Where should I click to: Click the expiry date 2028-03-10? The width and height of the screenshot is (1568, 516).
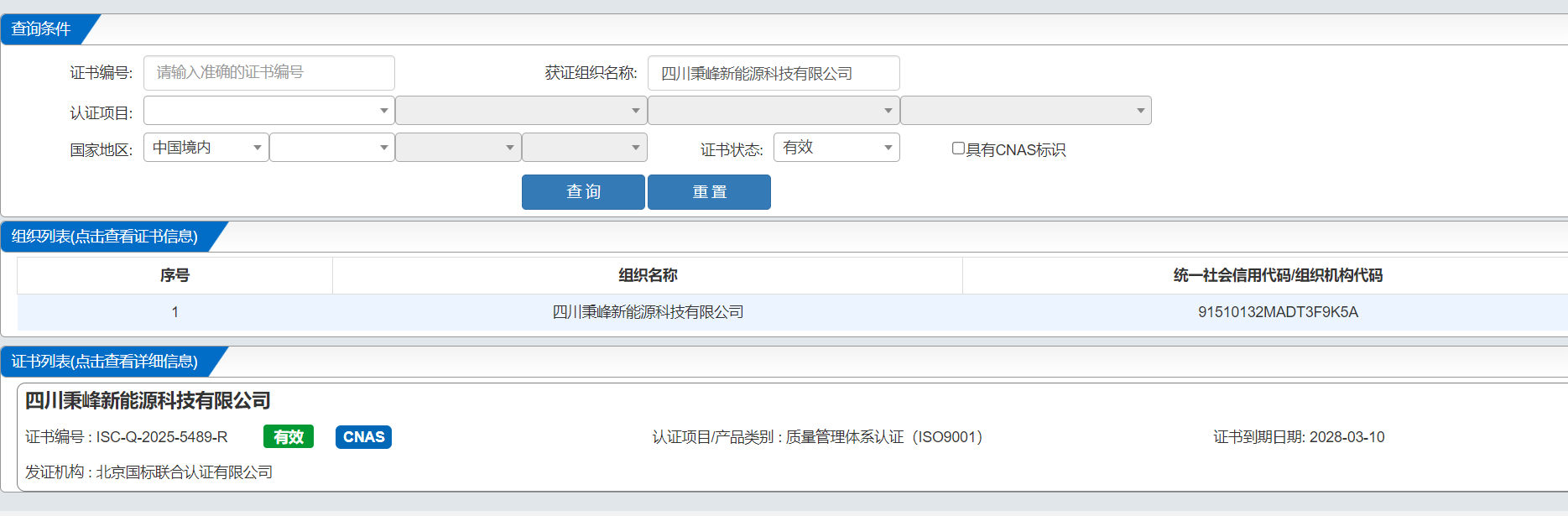tap(1347, 437)
